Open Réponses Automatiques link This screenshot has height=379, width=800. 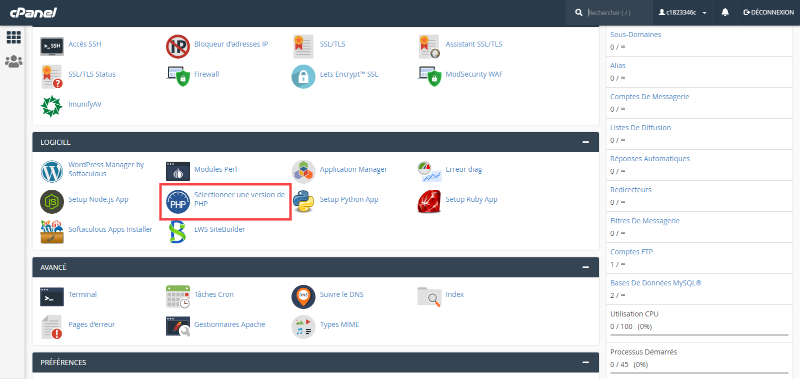[650, 159]
